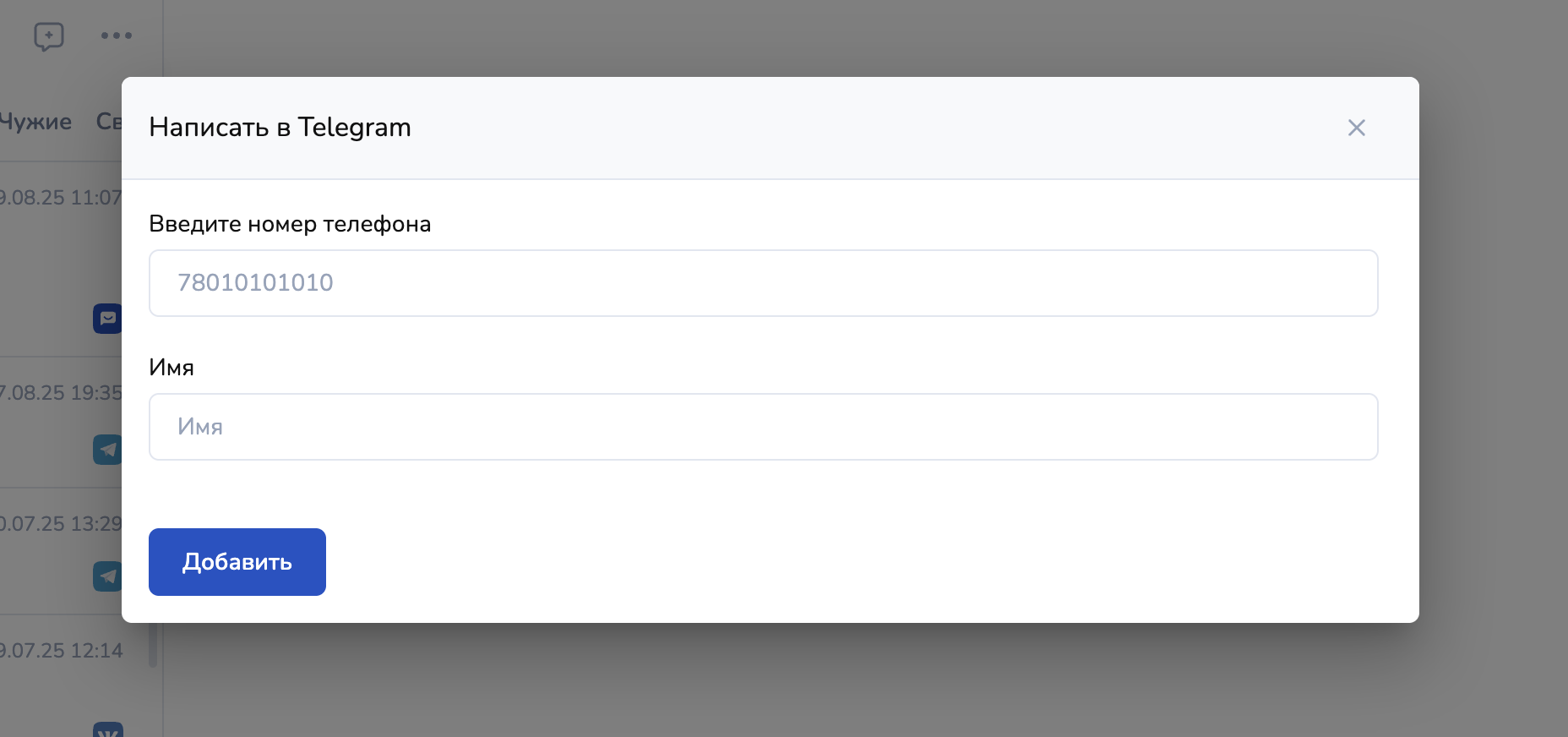Click the VK channel icon at bottom

(x=108, y=729)
